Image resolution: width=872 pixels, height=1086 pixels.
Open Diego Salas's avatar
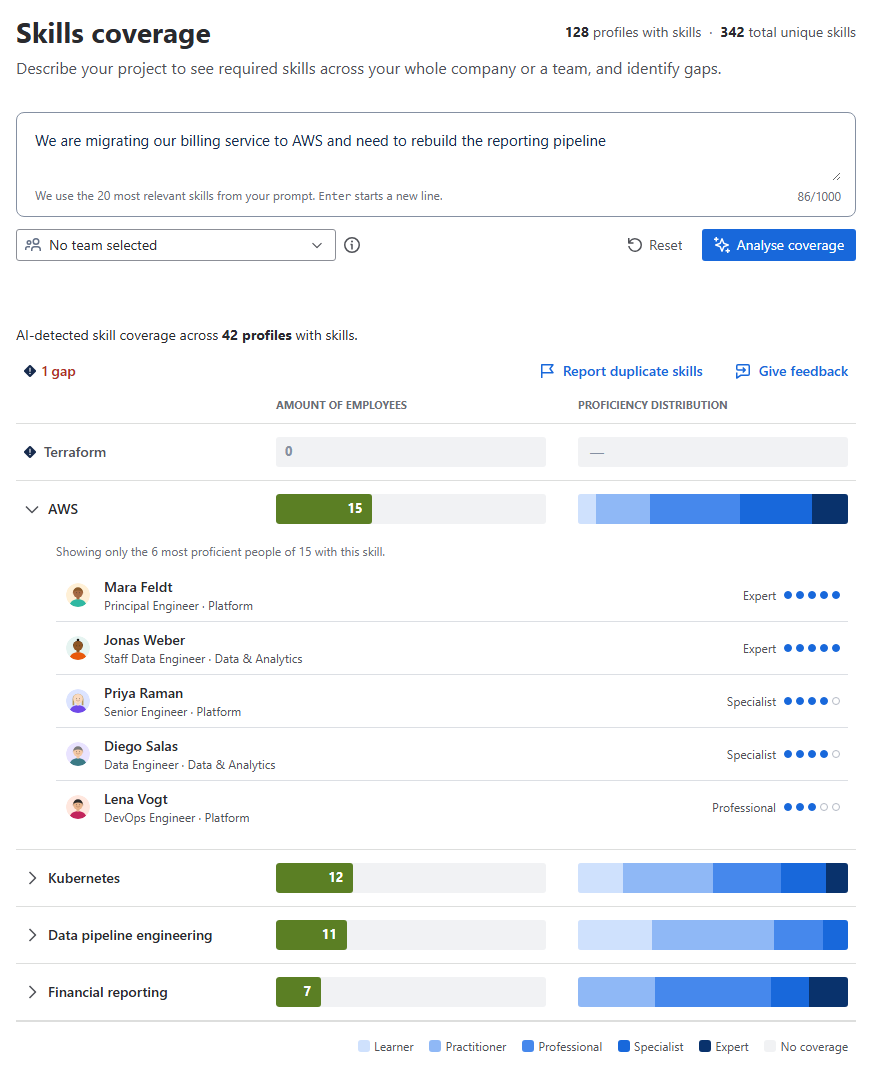(x=78, y=755)
